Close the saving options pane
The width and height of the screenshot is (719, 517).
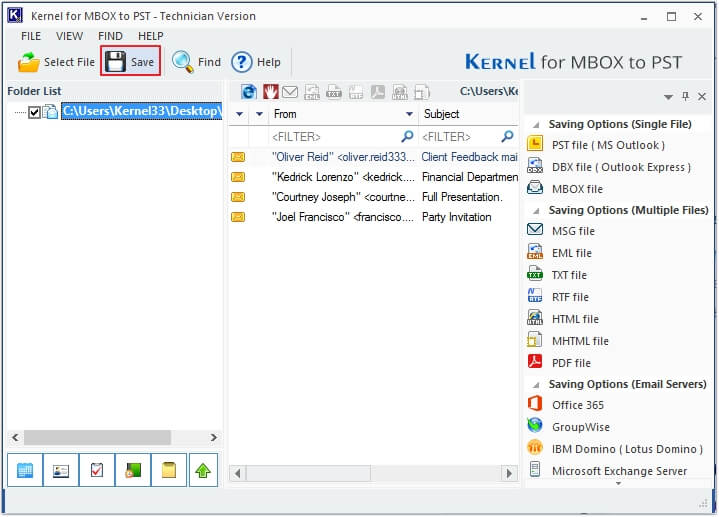coord(702,96)
